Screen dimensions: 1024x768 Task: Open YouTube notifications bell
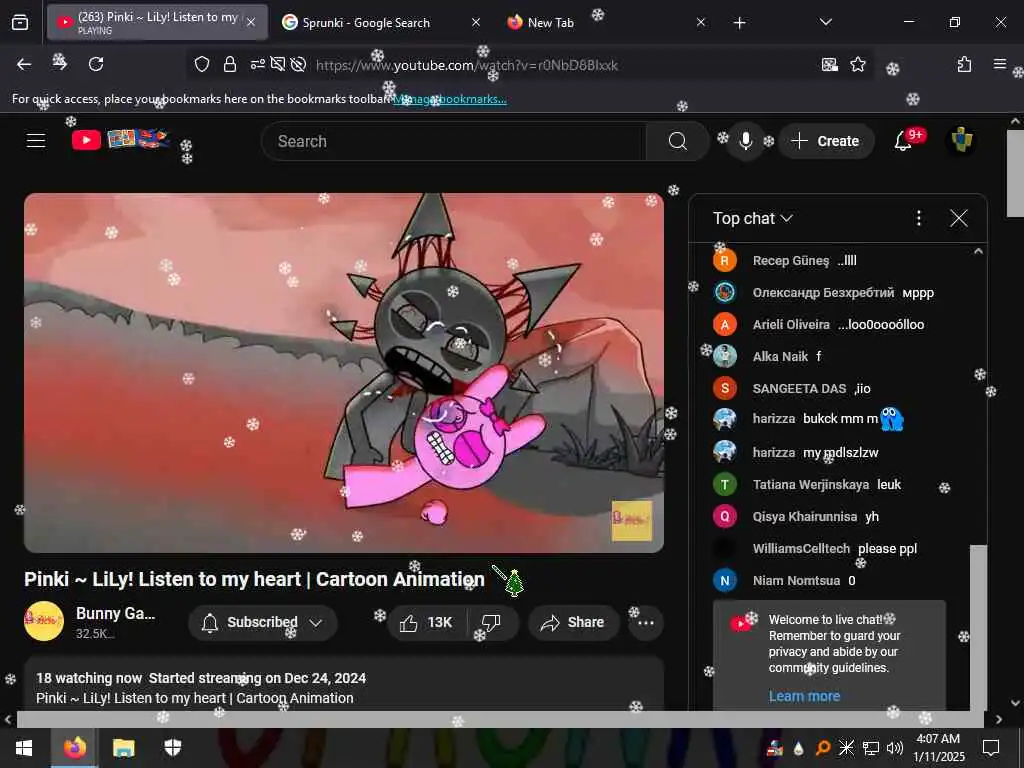[903, 141]
